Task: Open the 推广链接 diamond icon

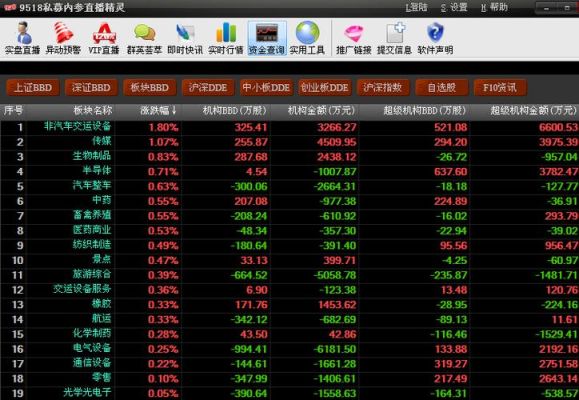Action: [x=354, y=38]
